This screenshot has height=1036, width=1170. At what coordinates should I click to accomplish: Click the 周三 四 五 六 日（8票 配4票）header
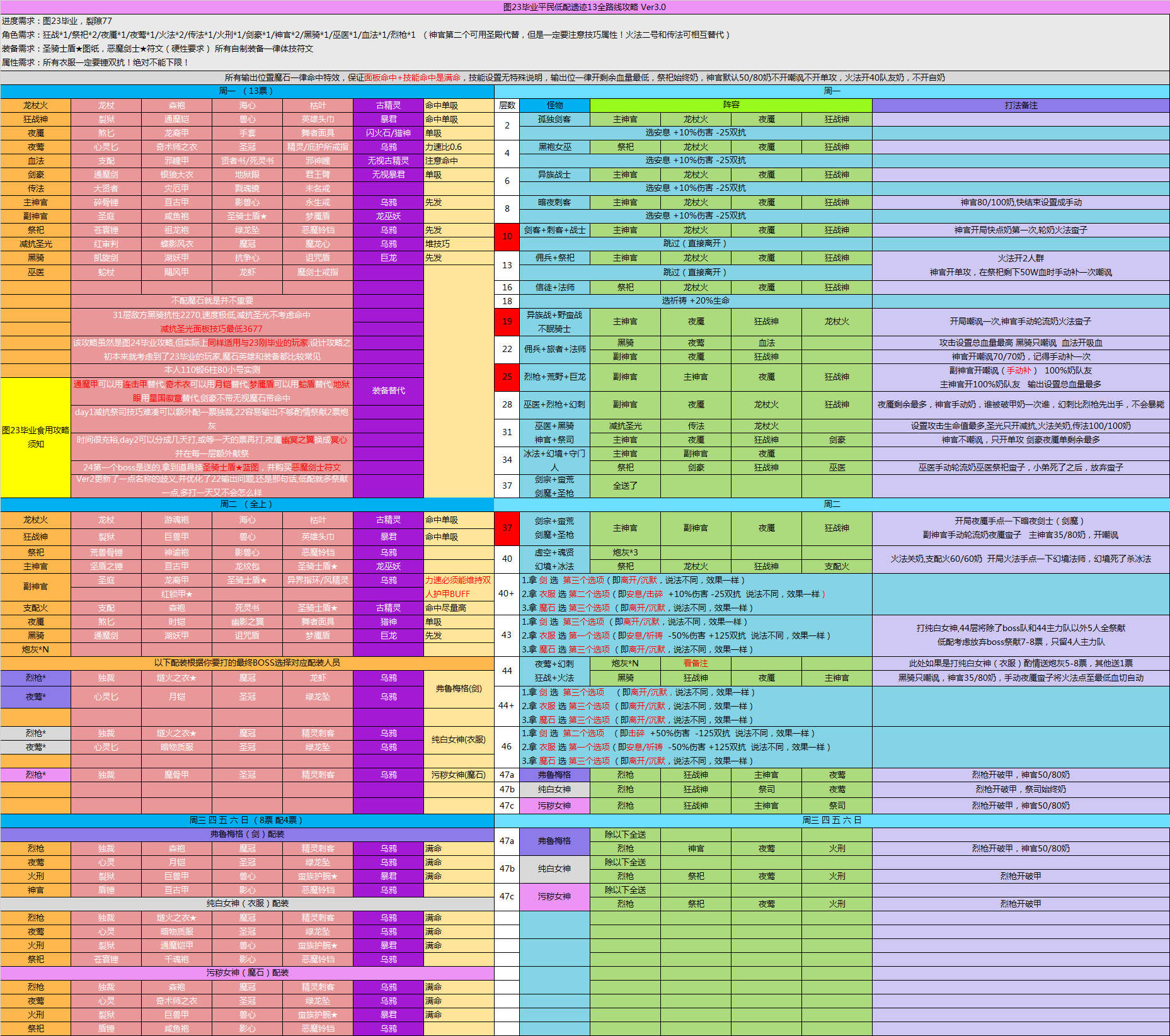246,821
